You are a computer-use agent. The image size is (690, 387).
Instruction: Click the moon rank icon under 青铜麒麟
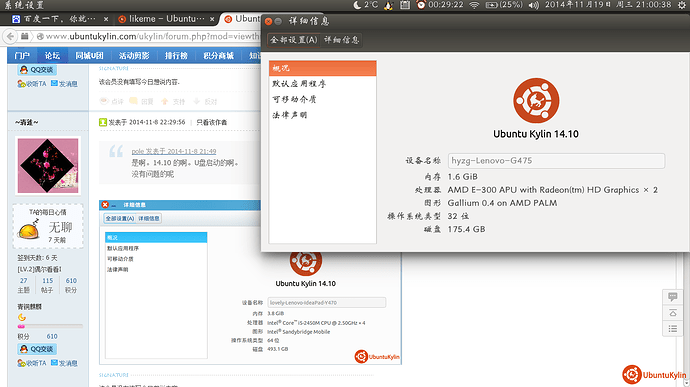click(22, 317)
